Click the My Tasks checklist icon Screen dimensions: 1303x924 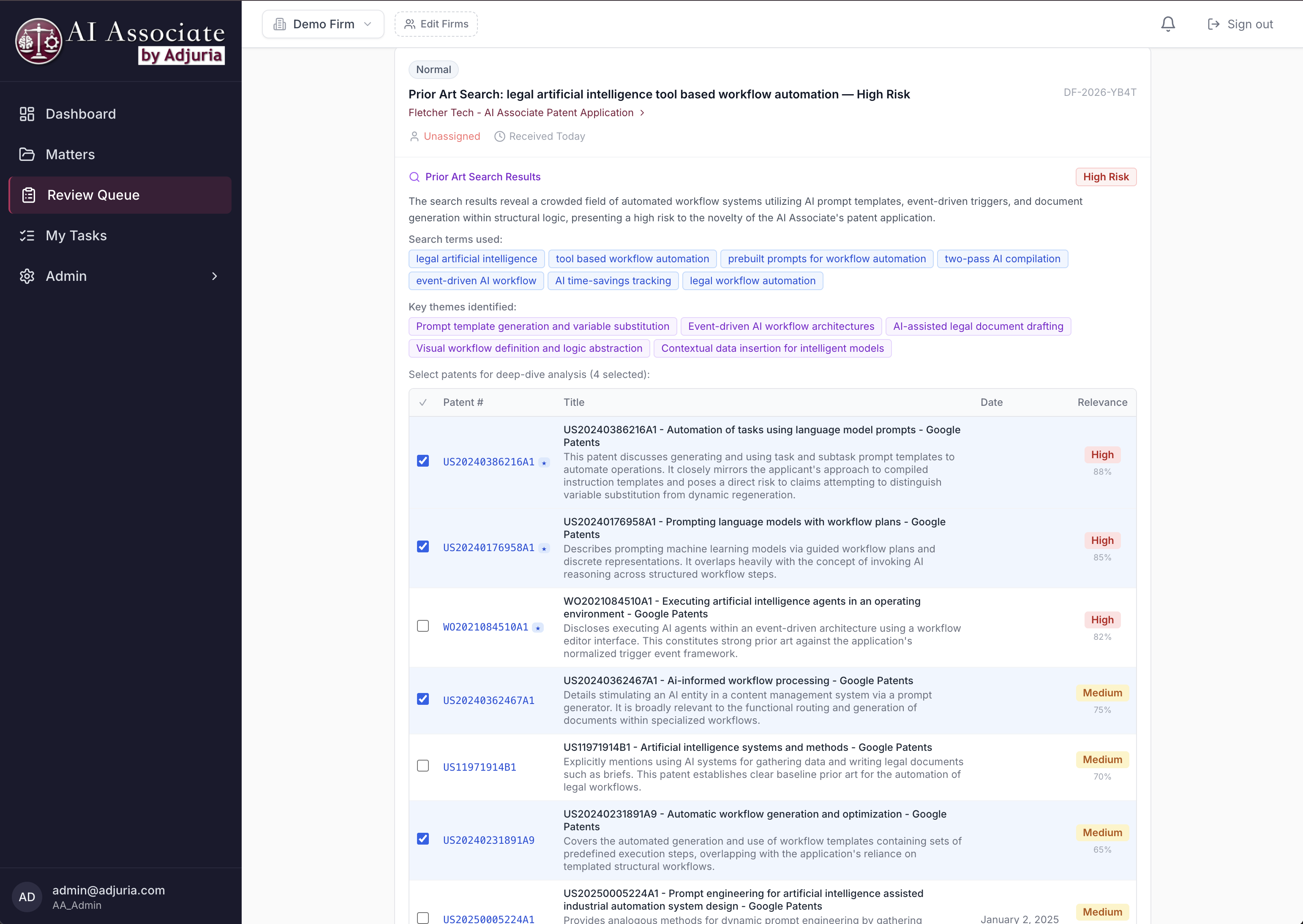click(27, 236)
